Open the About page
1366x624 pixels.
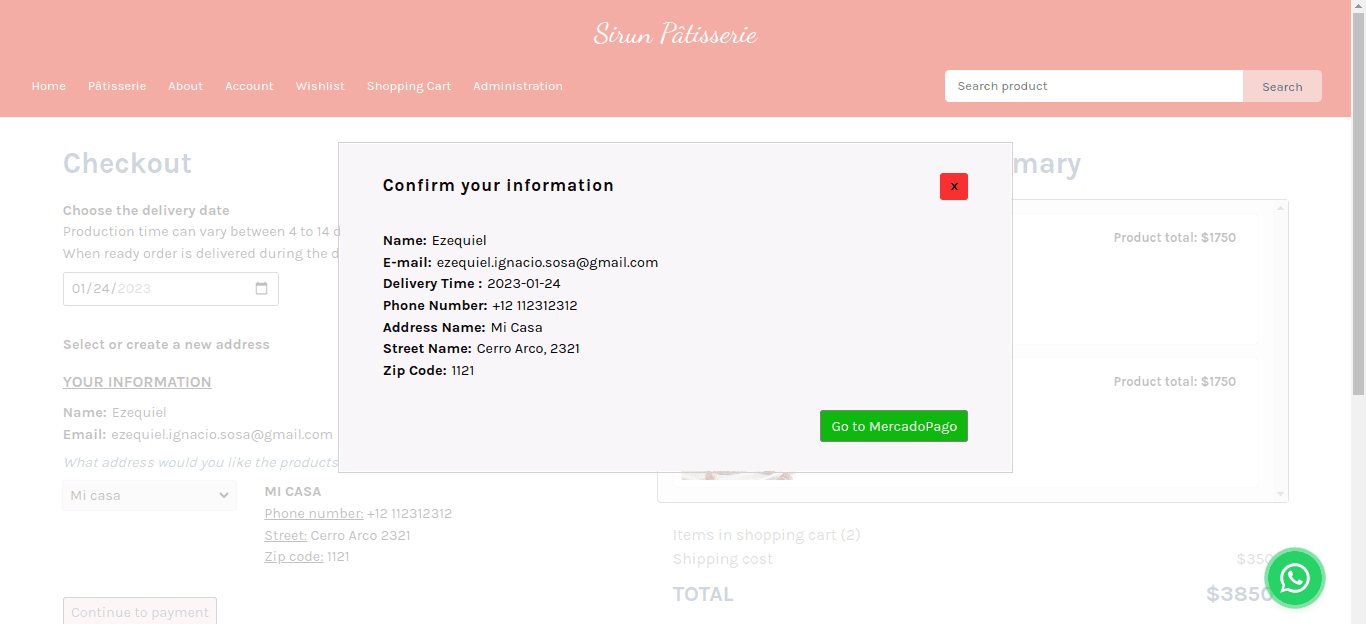(x=185, y=86)
